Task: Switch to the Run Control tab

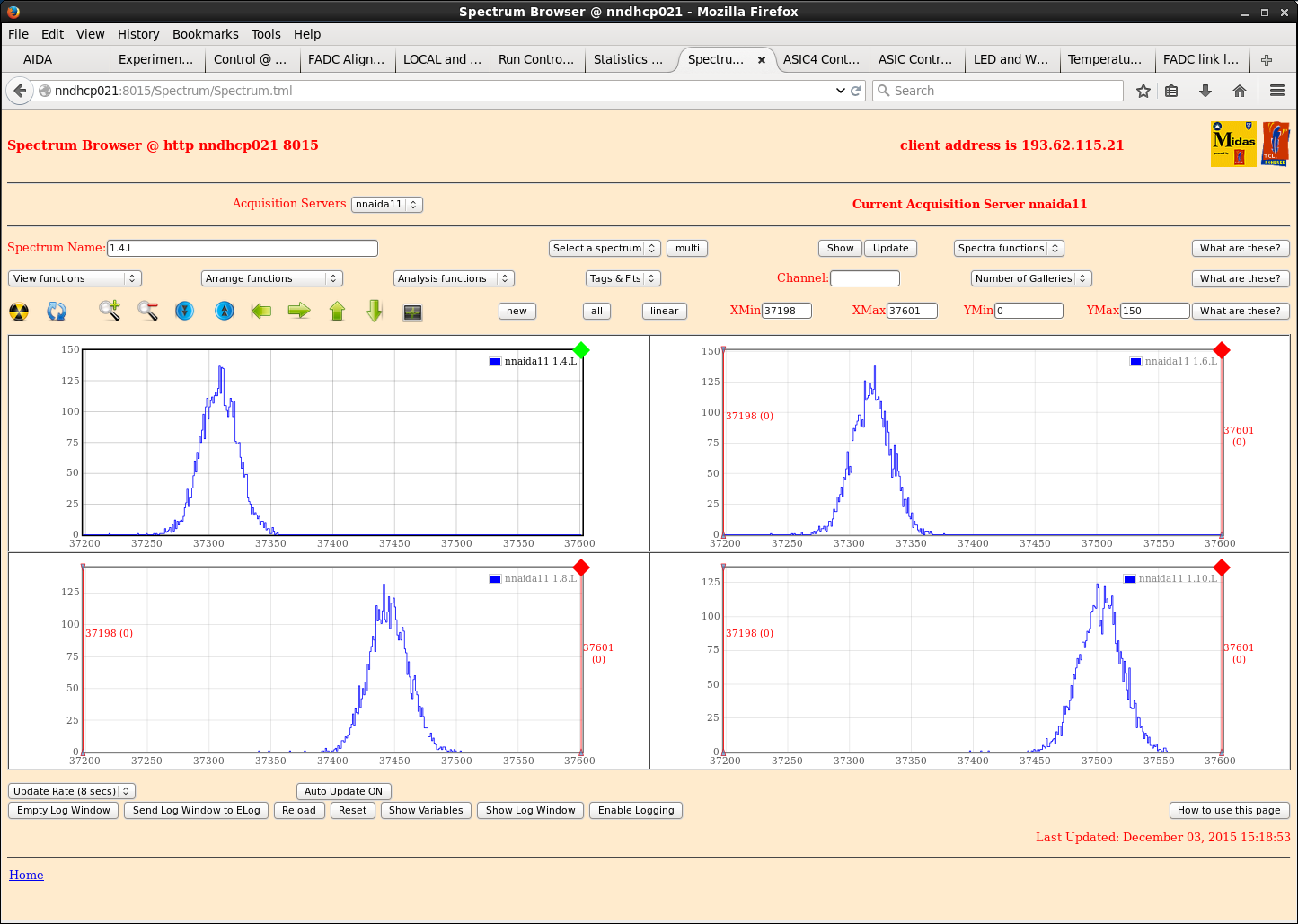Action: (x=536, y=59)
